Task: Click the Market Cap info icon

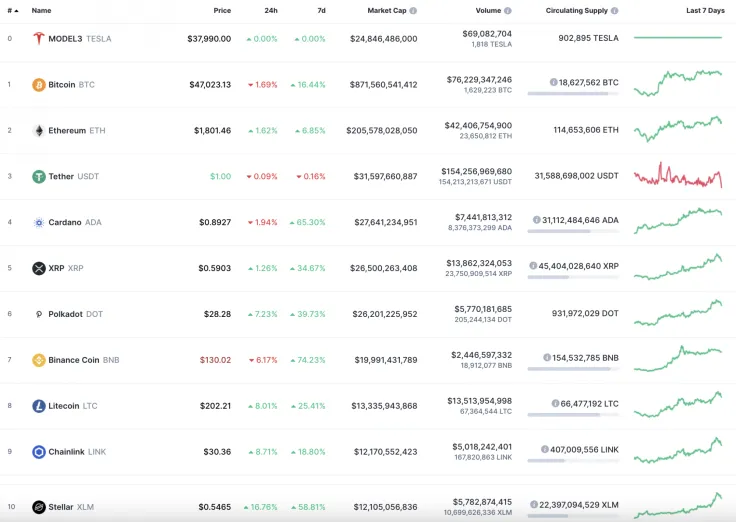Action: (x=413, y=10)
